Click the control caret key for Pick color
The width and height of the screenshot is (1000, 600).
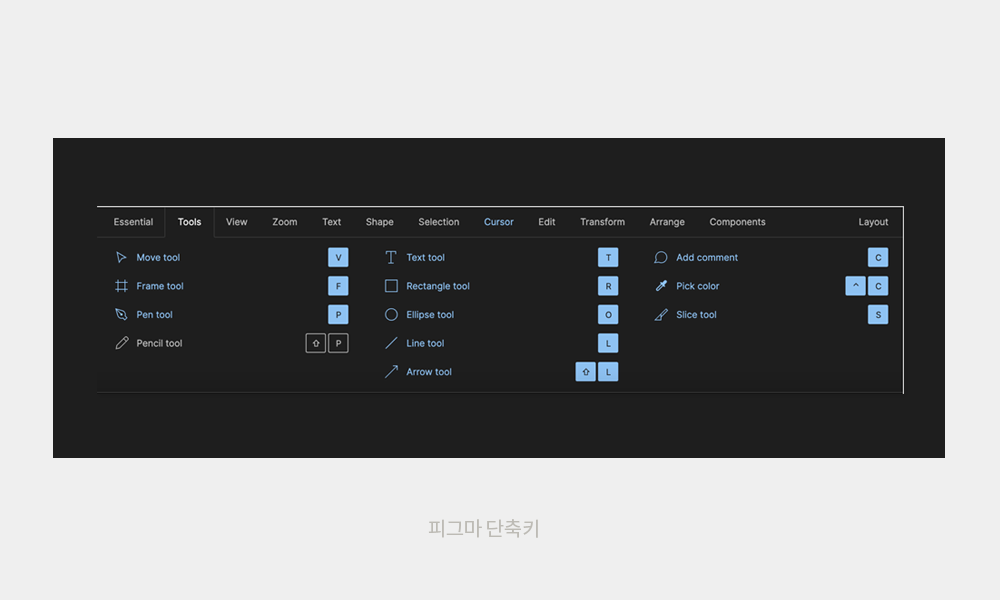(855, 286)
